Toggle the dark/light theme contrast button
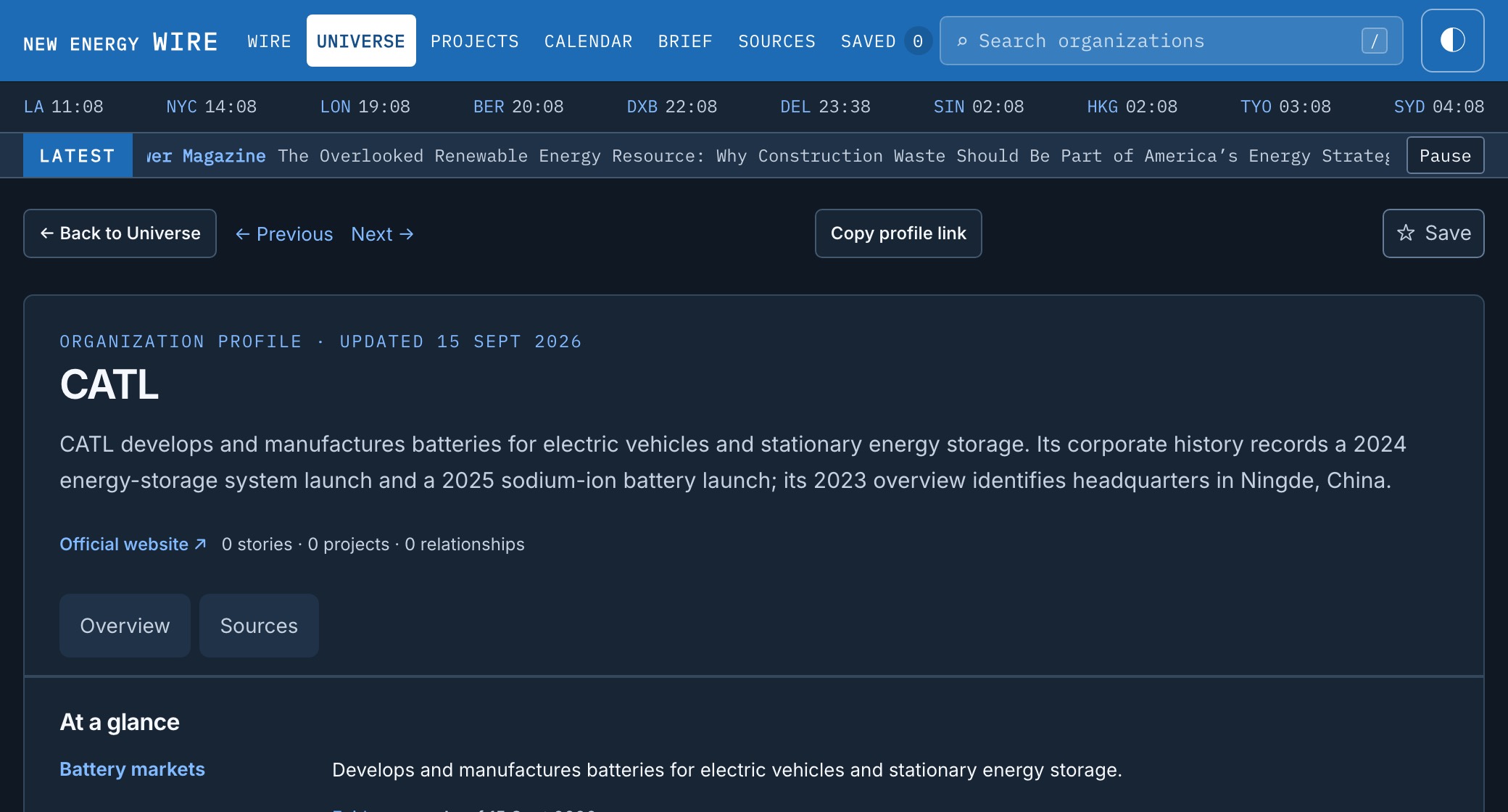The image size is (1508, 812). coord(1452,41)
